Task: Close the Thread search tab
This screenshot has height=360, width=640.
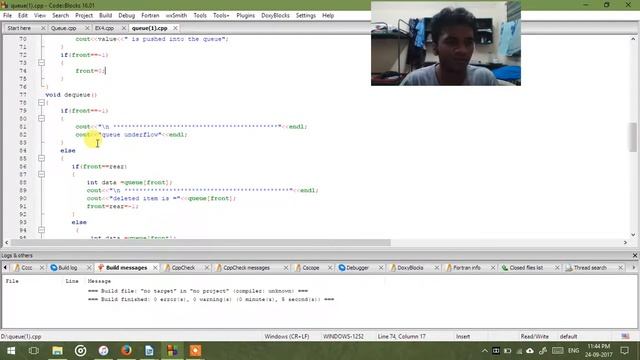Action: [620, 268]
